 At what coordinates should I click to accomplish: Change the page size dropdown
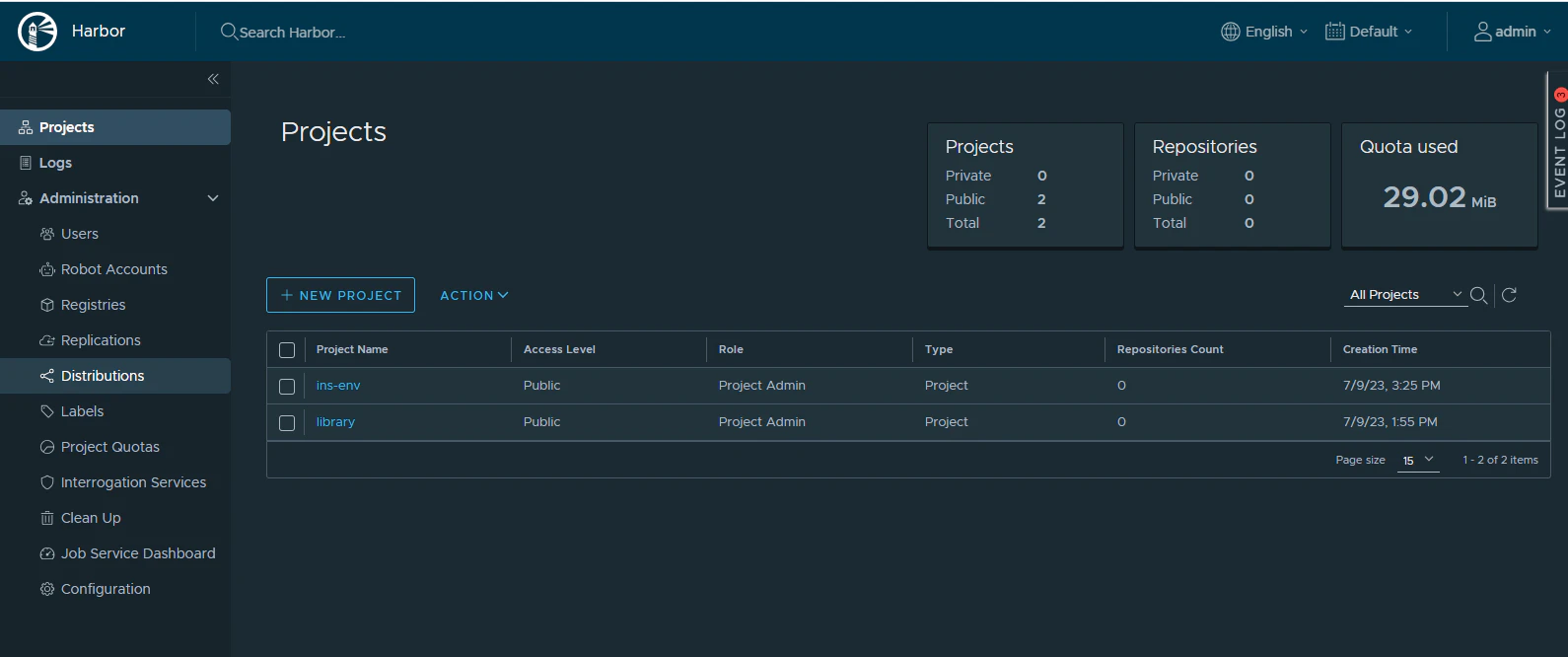[x=1418, y=460]
